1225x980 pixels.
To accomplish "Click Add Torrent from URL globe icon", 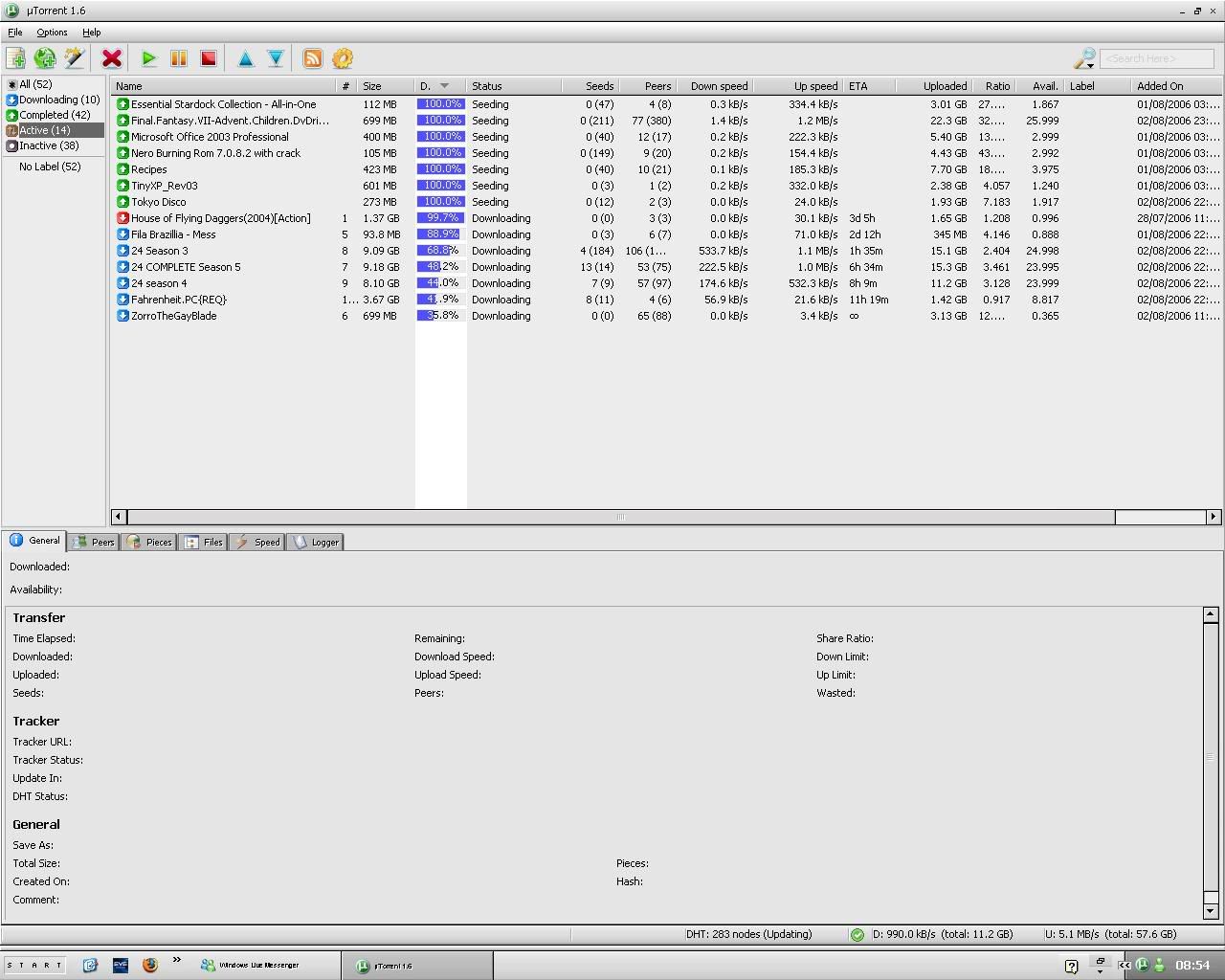I will [45, 58].
